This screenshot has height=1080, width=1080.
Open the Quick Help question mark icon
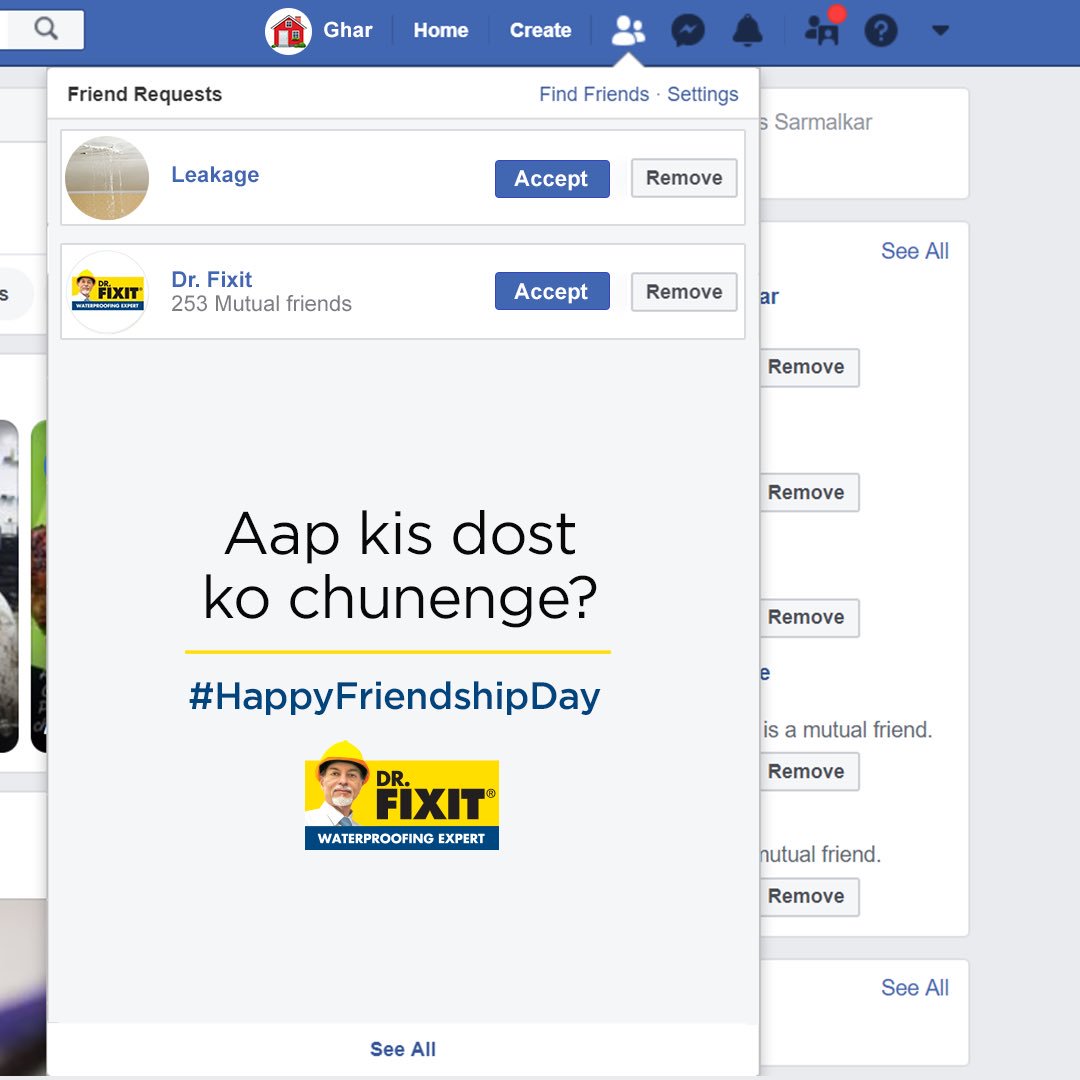tap(881, 31)
